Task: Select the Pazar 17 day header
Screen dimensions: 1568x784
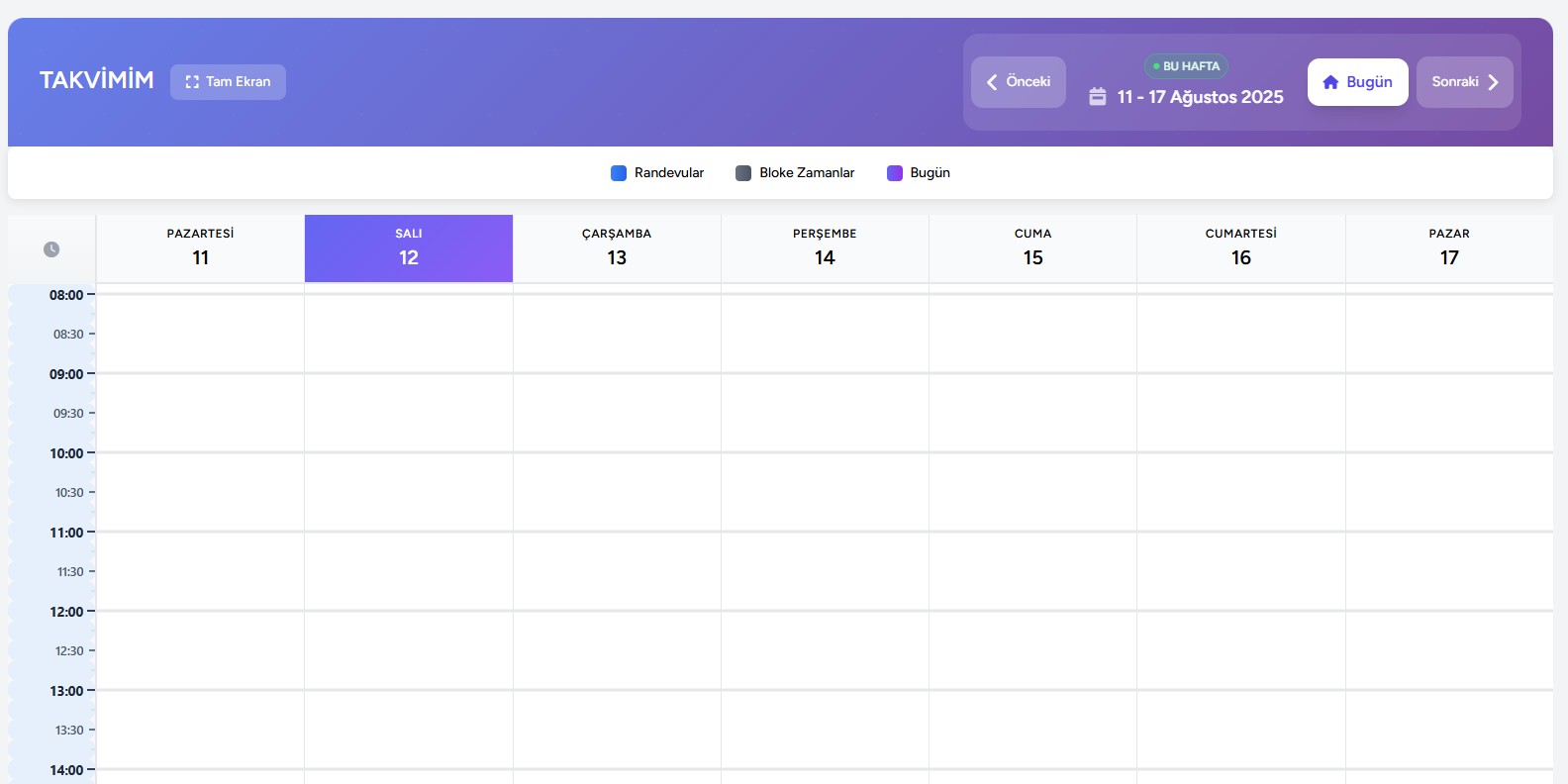Action: click(x=1449, y=248)
